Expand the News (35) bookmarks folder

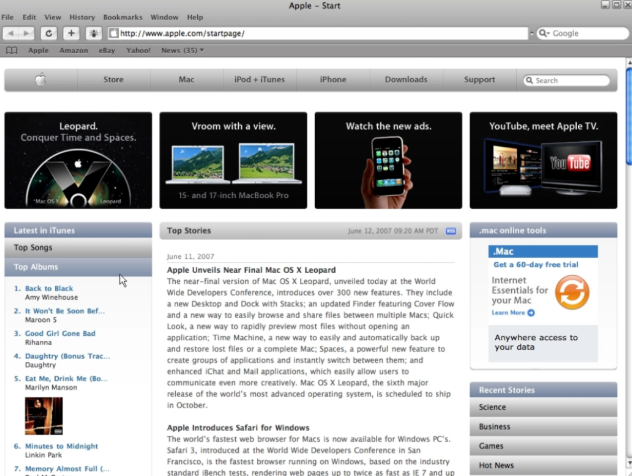click(183, 49)
